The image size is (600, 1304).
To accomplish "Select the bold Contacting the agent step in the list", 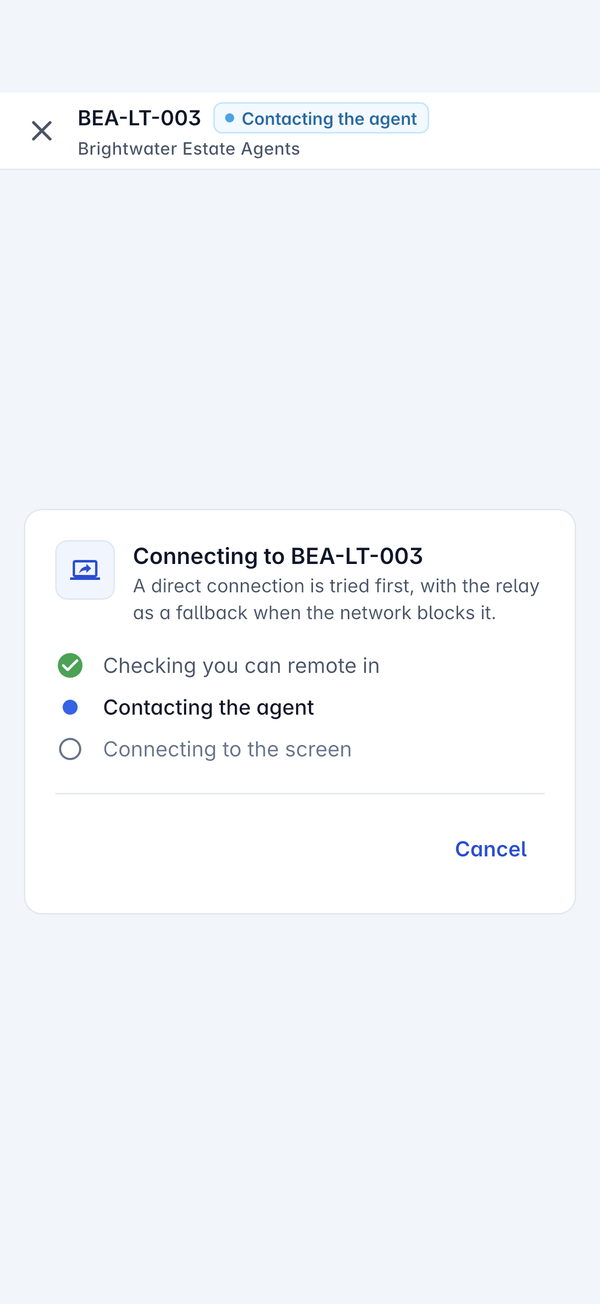I will click(208, 707).
